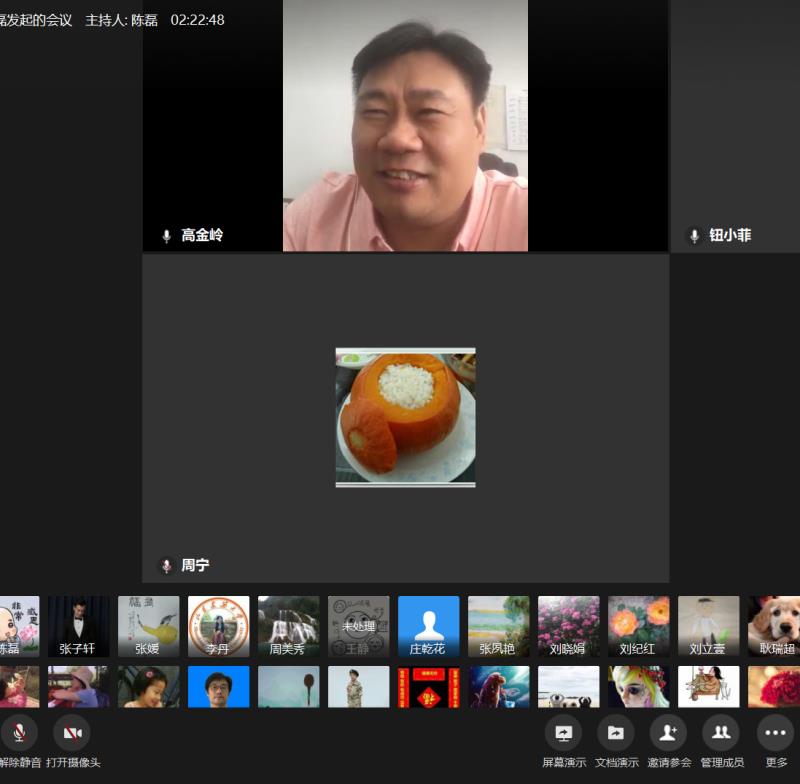Select 周宁's pumpkin avatar image

click(405, 417)
